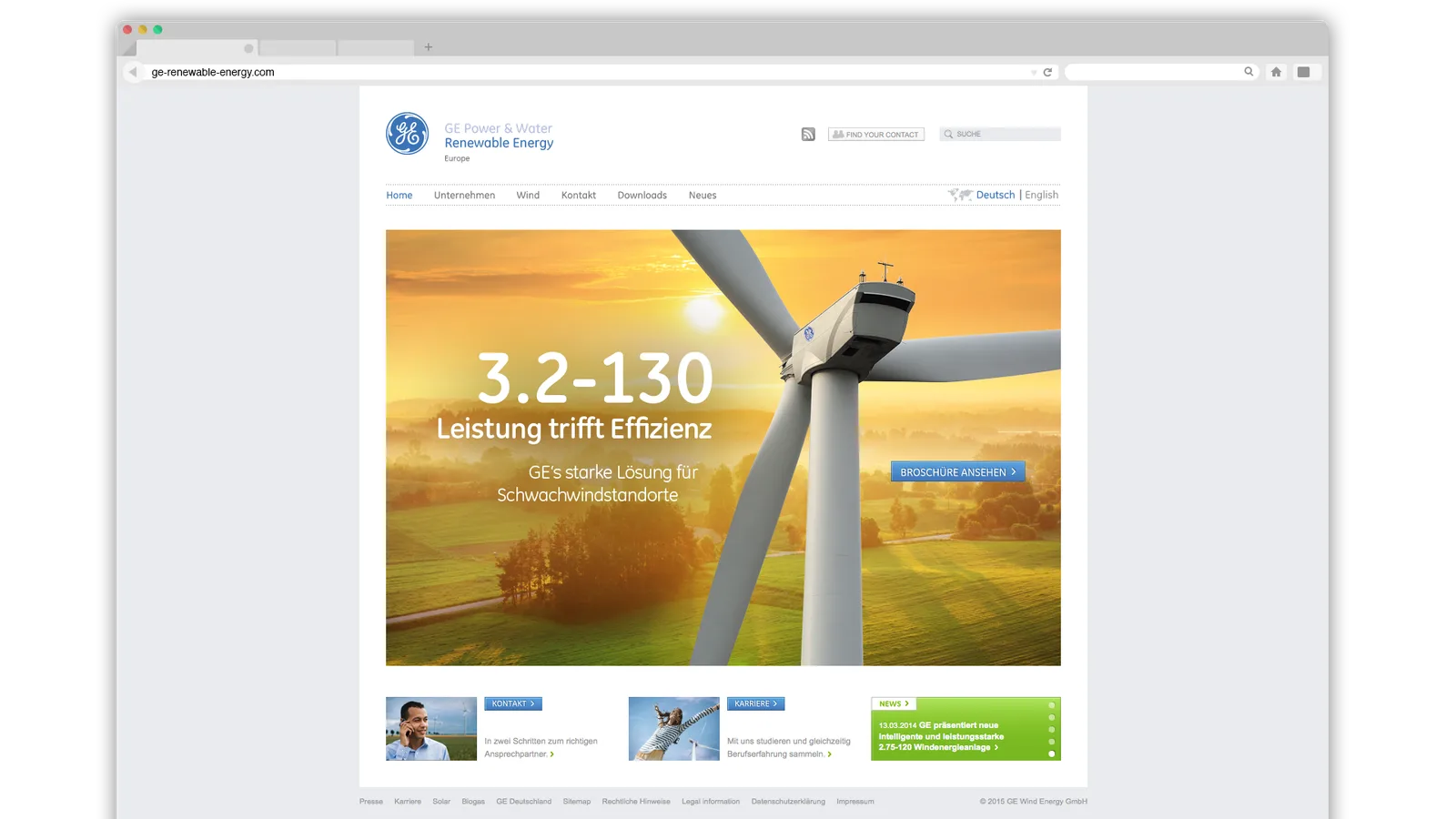
Task: Click the Broschüre ansehen button
Action: [x=958, y=471]
